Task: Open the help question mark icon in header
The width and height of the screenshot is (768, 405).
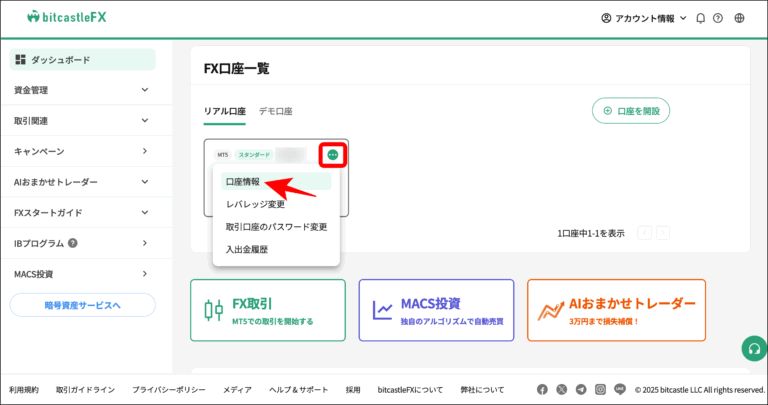Action: [718, 19]
